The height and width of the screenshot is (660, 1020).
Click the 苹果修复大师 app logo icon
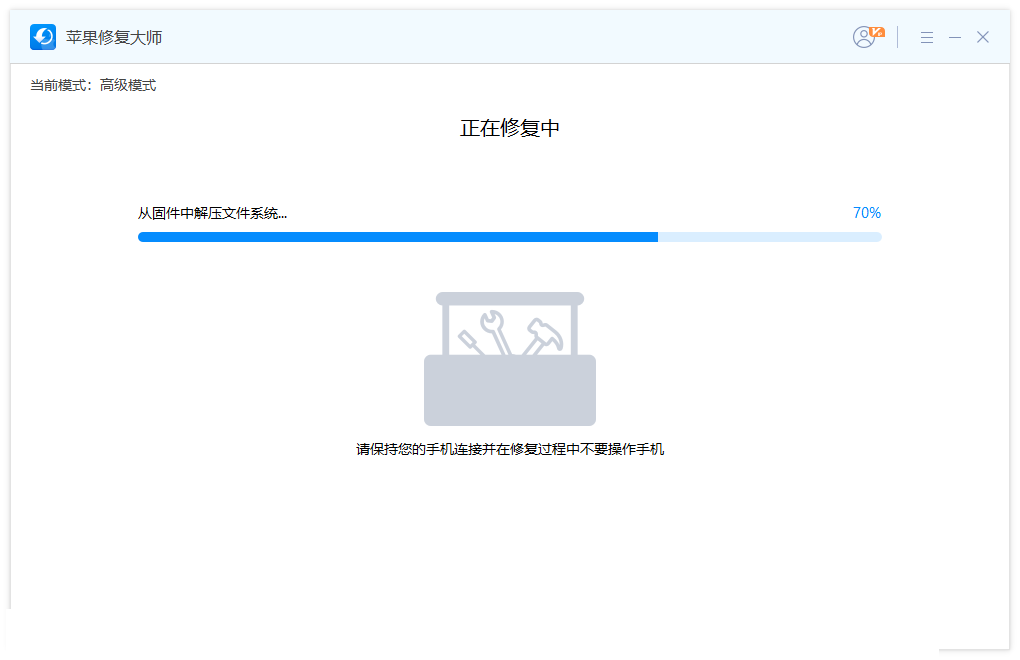(43, 37)
